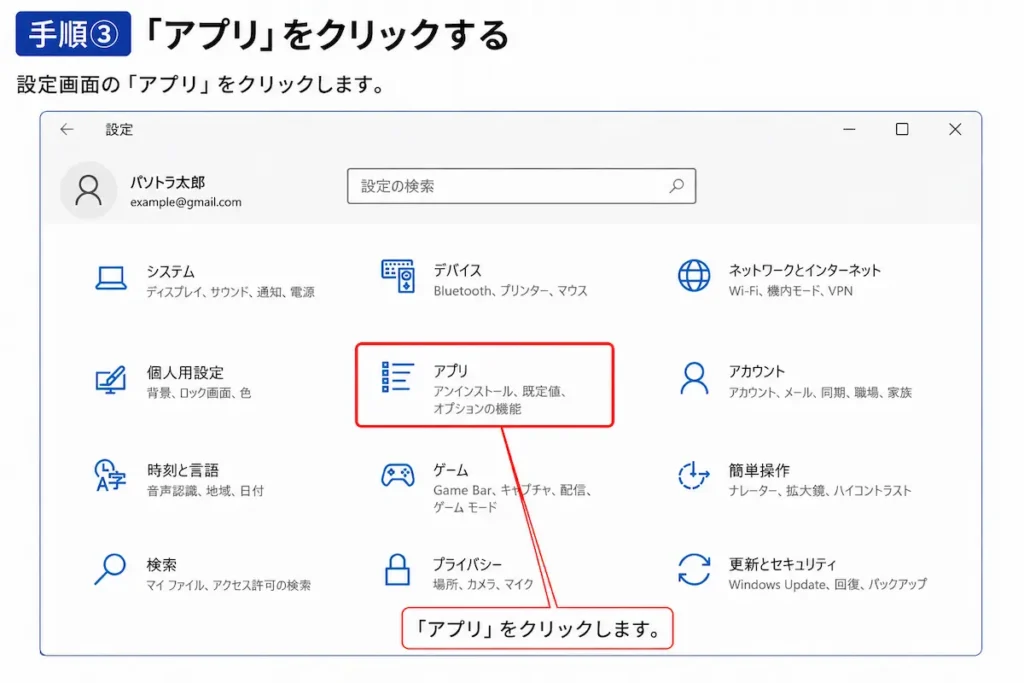
Task: Click the Ease of Access icon
Action: pos(694,475)
